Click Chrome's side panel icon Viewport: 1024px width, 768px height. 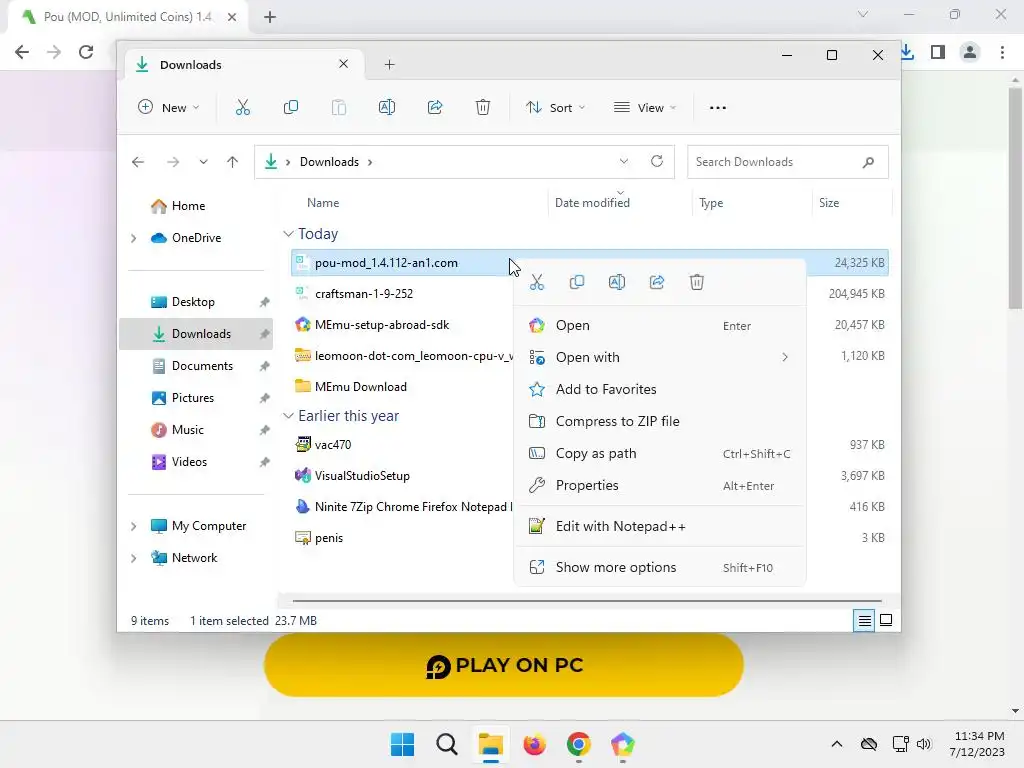pyautogui.click(x=938, y=52)
